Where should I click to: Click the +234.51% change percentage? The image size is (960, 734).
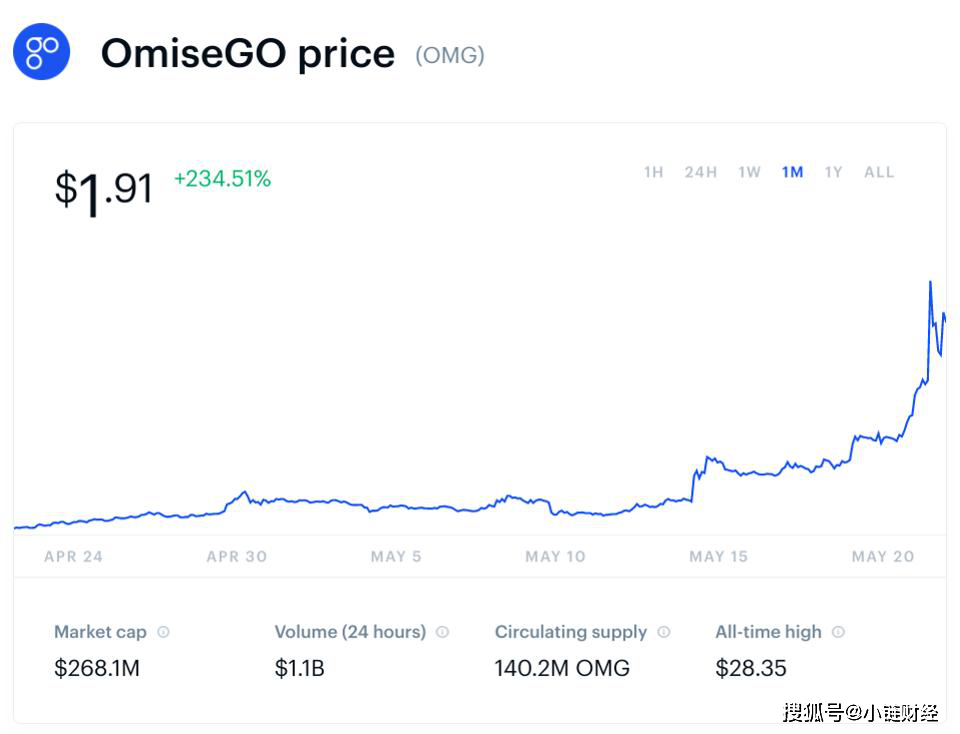pyautogui.click(x=222, y=179)
